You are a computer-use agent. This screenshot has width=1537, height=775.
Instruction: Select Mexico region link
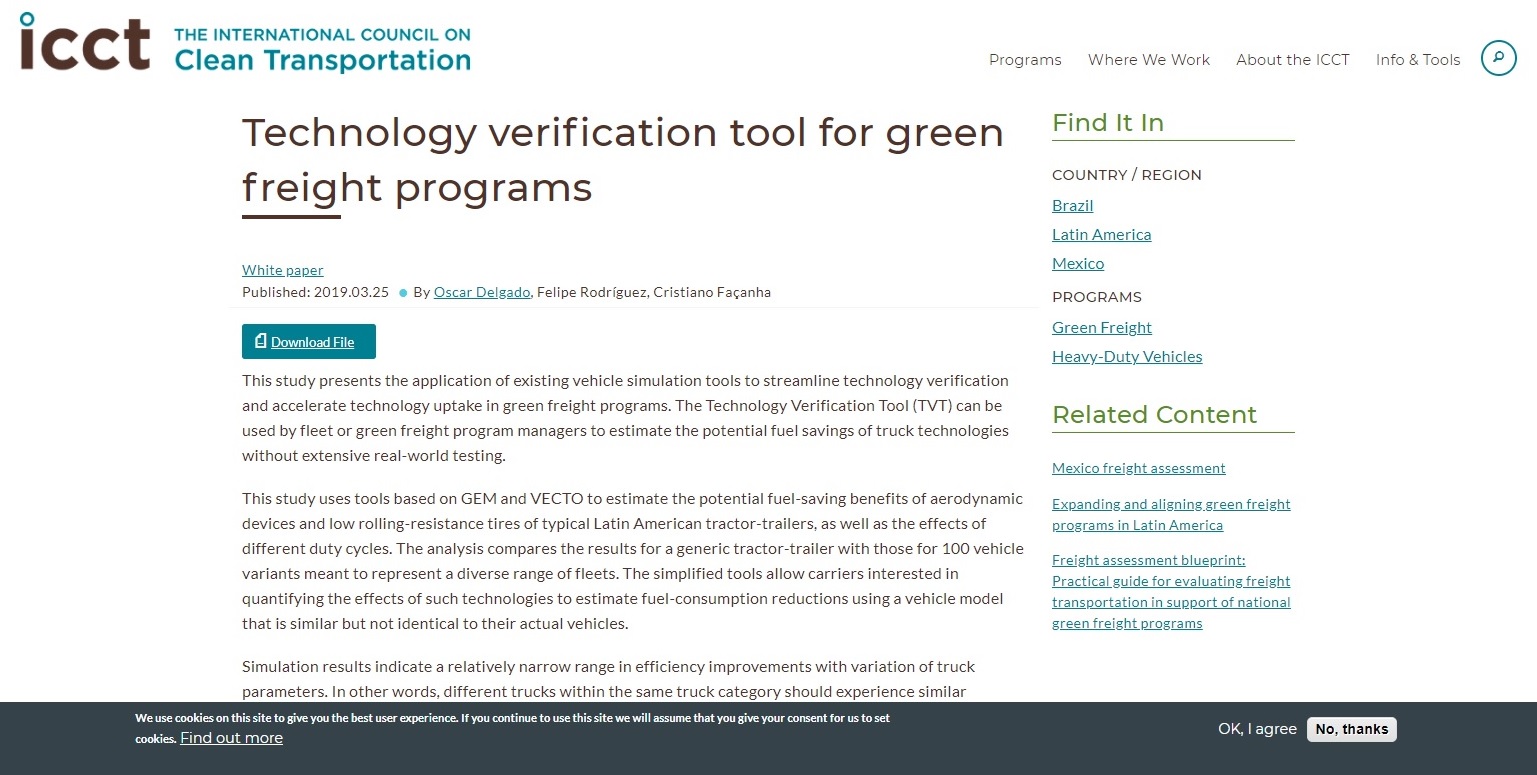pos(1078,263)
